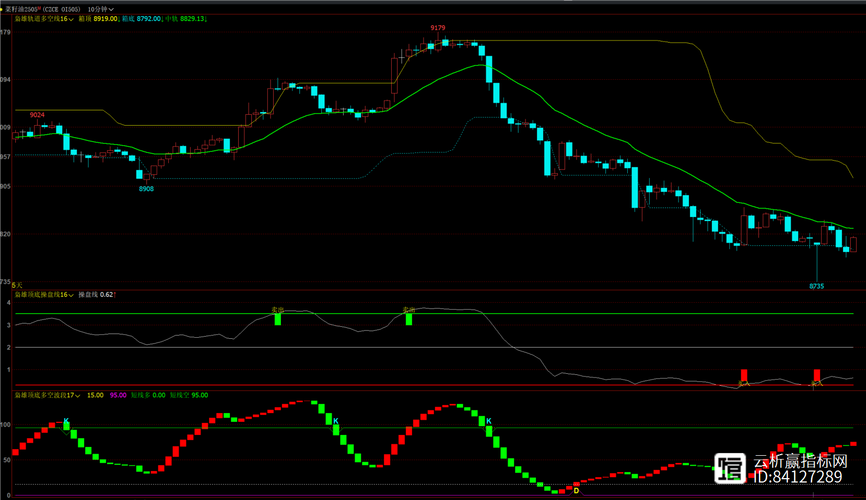Click the 8908 low price label
This screenshot has height=500, width=866.
tap(146, 188)
